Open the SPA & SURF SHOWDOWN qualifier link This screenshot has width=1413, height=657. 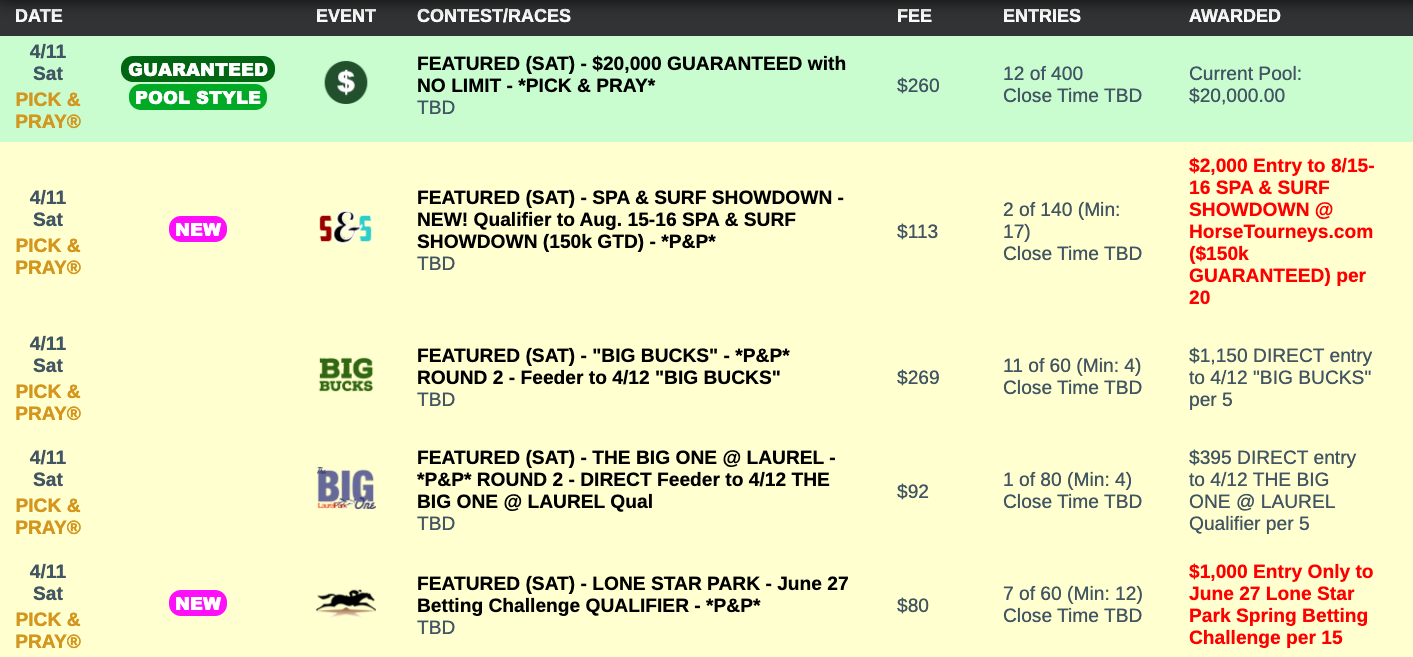(x=630, y=220)
